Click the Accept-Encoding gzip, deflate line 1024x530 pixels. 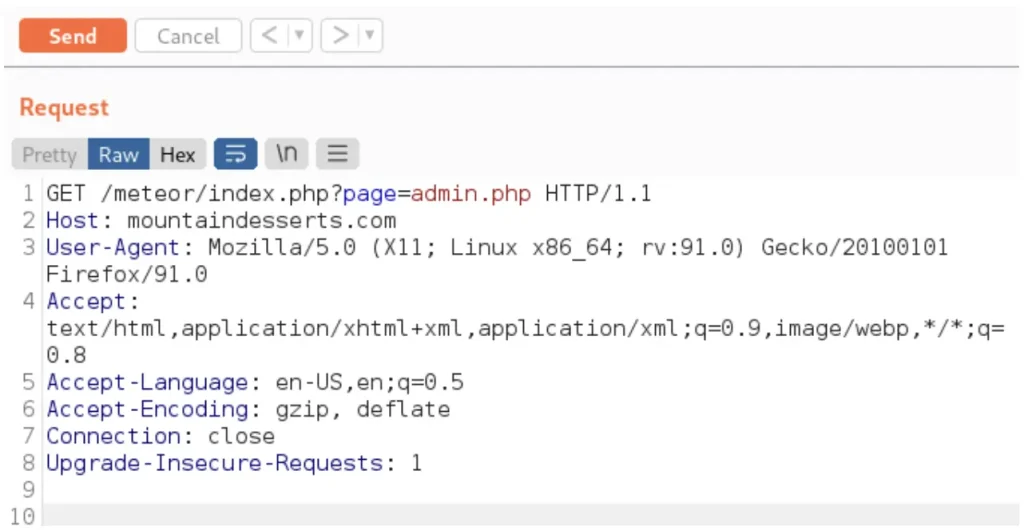point(248,410)
